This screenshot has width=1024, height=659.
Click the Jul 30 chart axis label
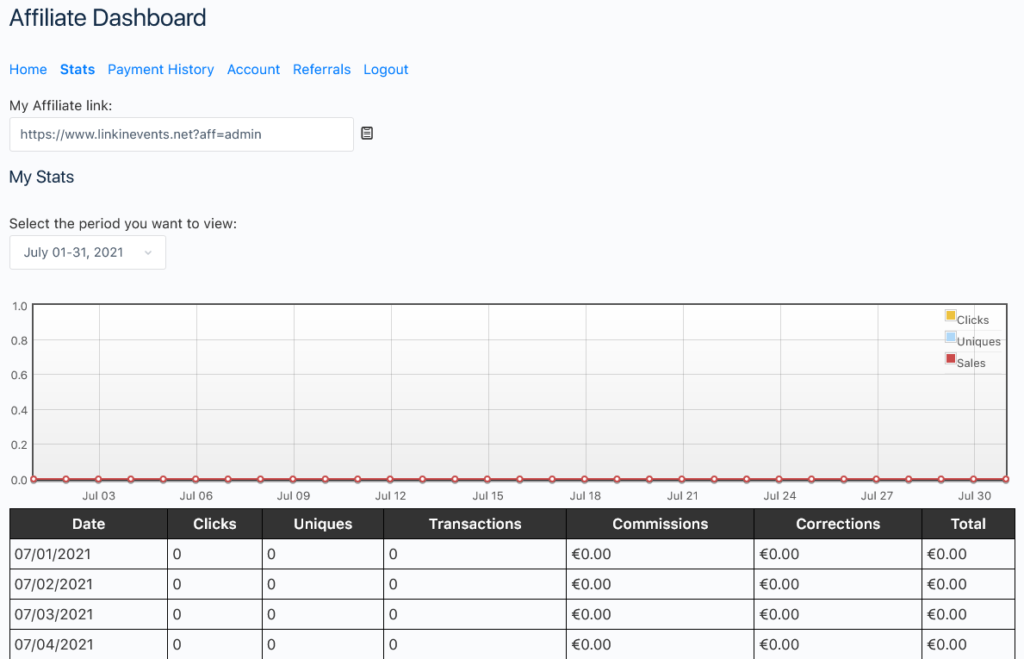coord(974,496)
